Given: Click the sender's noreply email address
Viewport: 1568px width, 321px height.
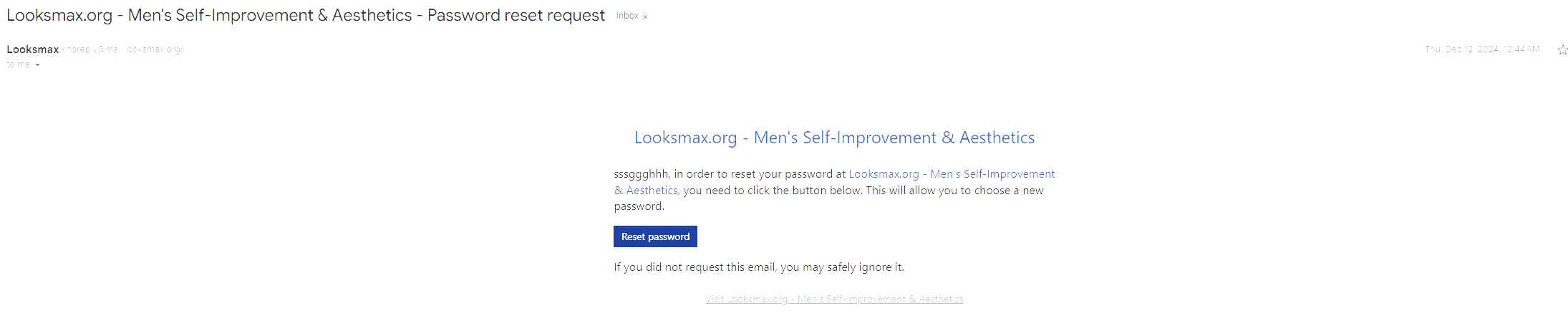Looking at the screenshot, I should point(123,49).
